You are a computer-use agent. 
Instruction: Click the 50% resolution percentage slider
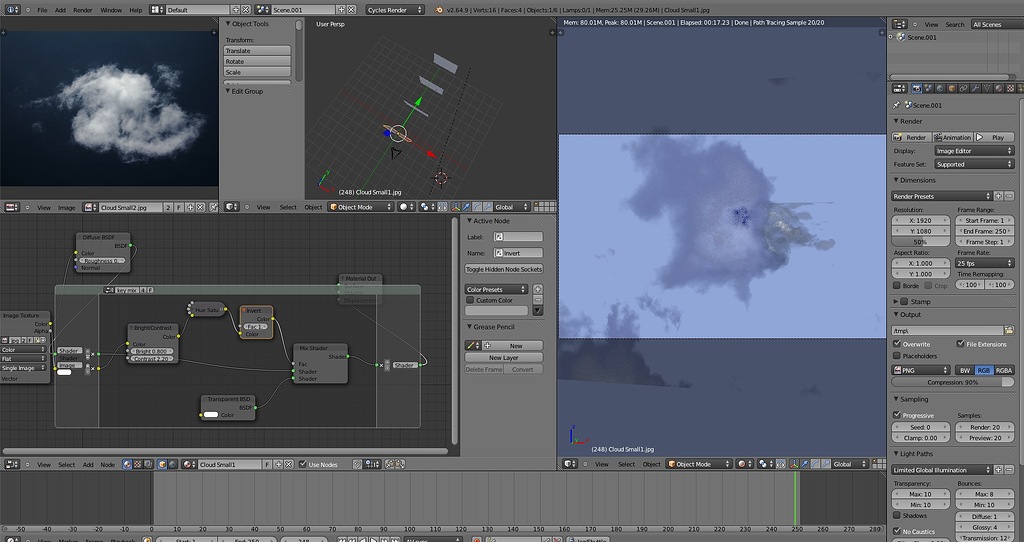coord(921,242)
